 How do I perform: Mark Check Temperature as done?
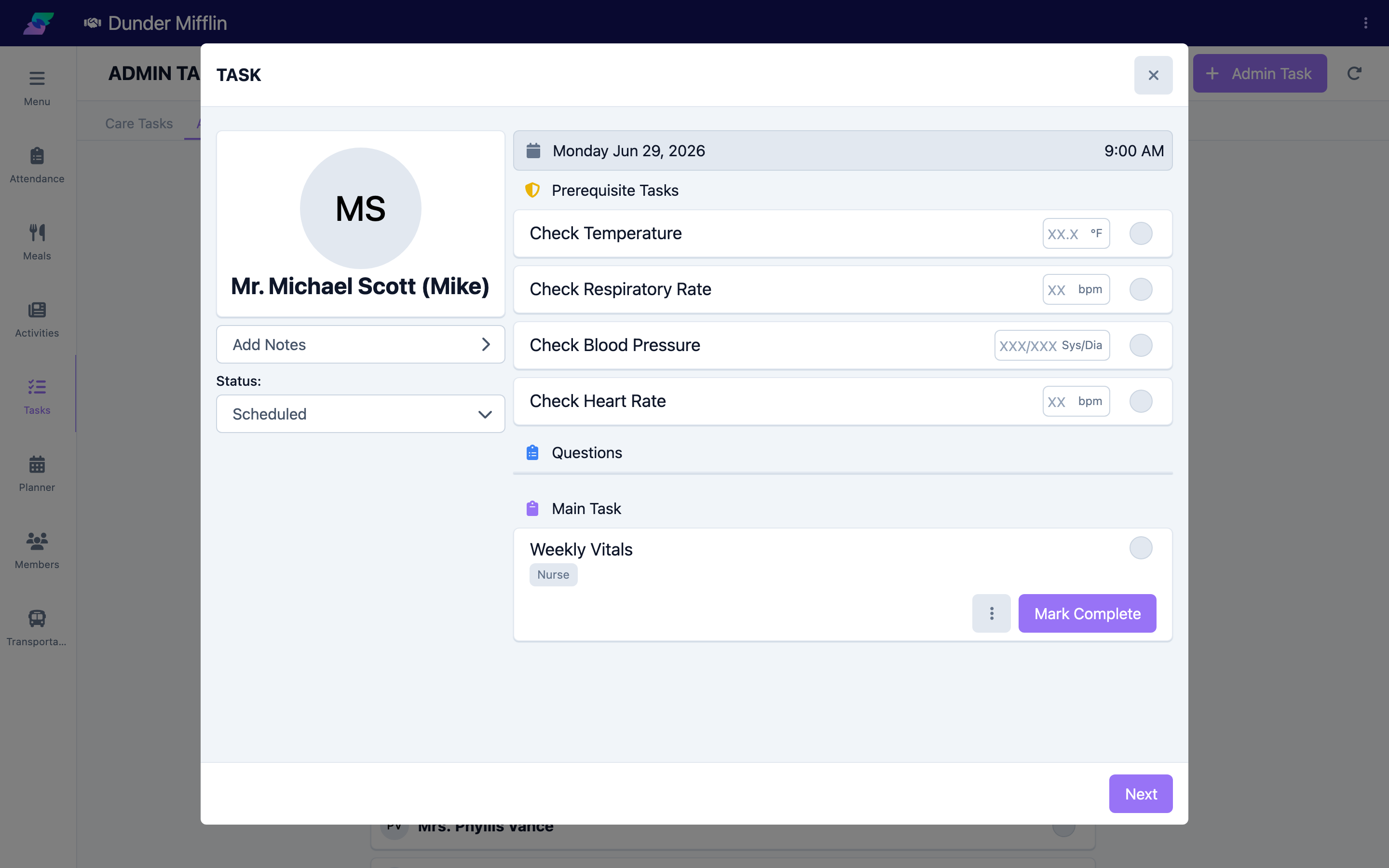click(1141, 234)
